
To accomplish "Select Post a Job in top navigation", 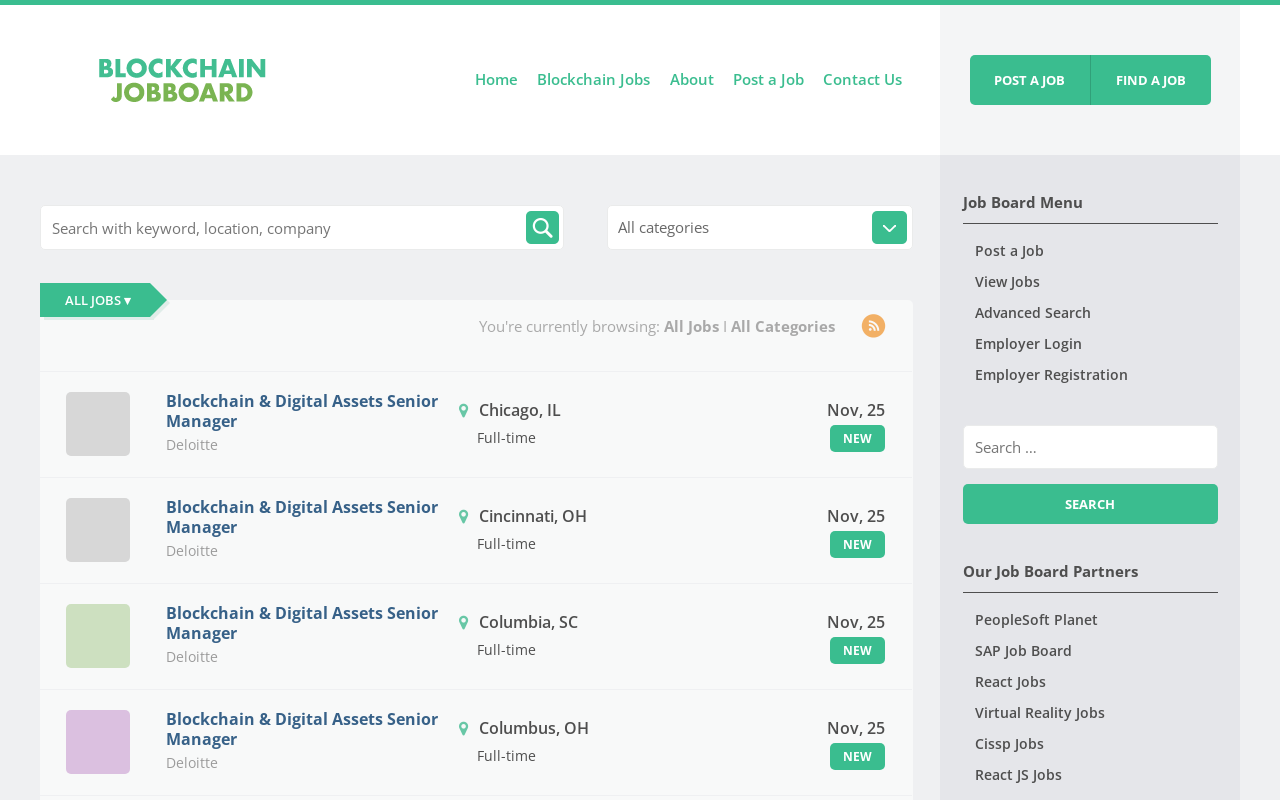I will click(768, 79).
